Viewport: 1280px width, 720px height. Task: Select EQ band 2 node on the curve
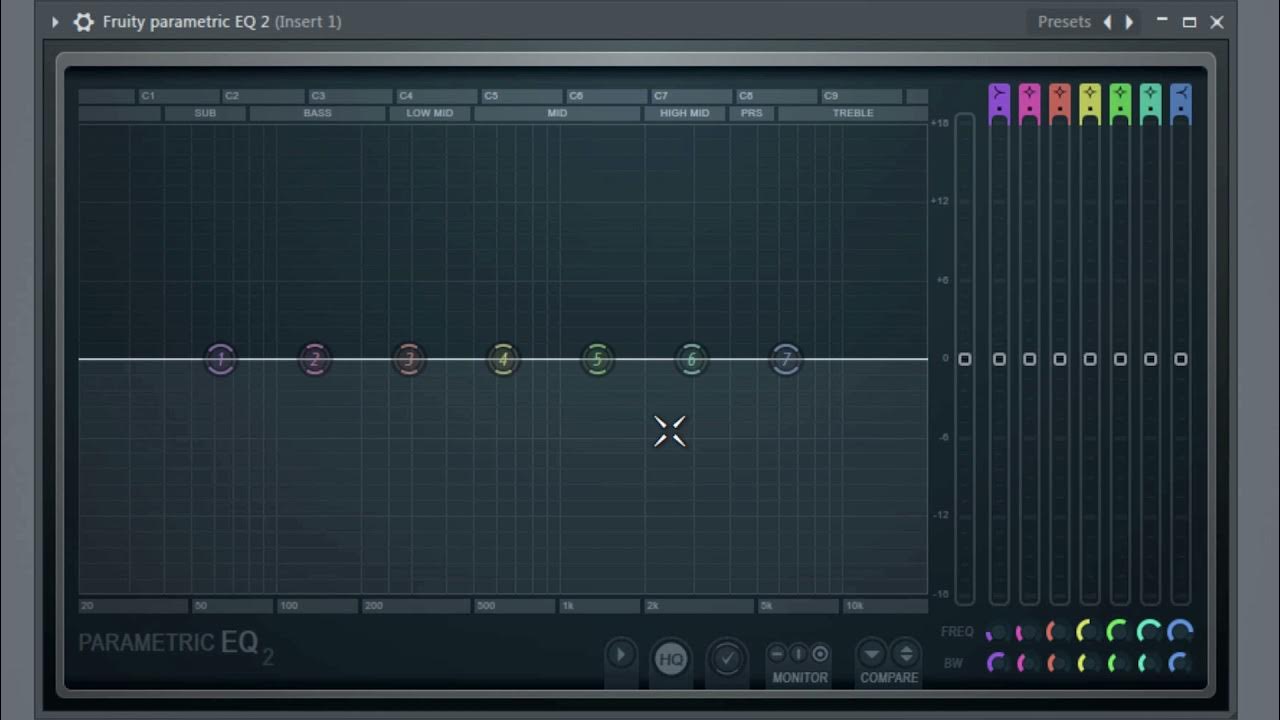coord(315,359)
